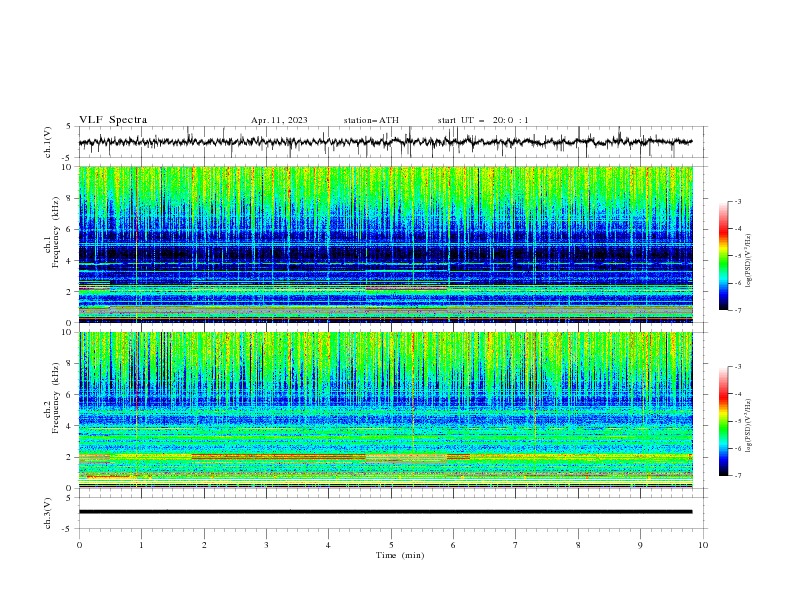The image size is (792, 612).
Task: Click the "-7" tick on the ch.2 colorbar
Action: pos(737,476)
